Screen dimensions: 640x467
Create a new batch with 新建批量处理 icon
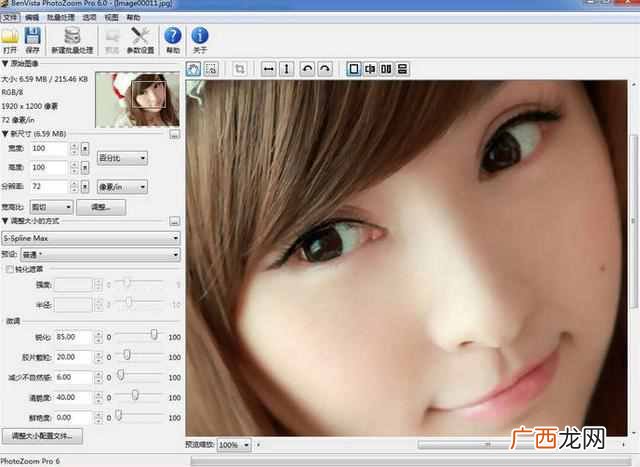click(x=72, y=40)
